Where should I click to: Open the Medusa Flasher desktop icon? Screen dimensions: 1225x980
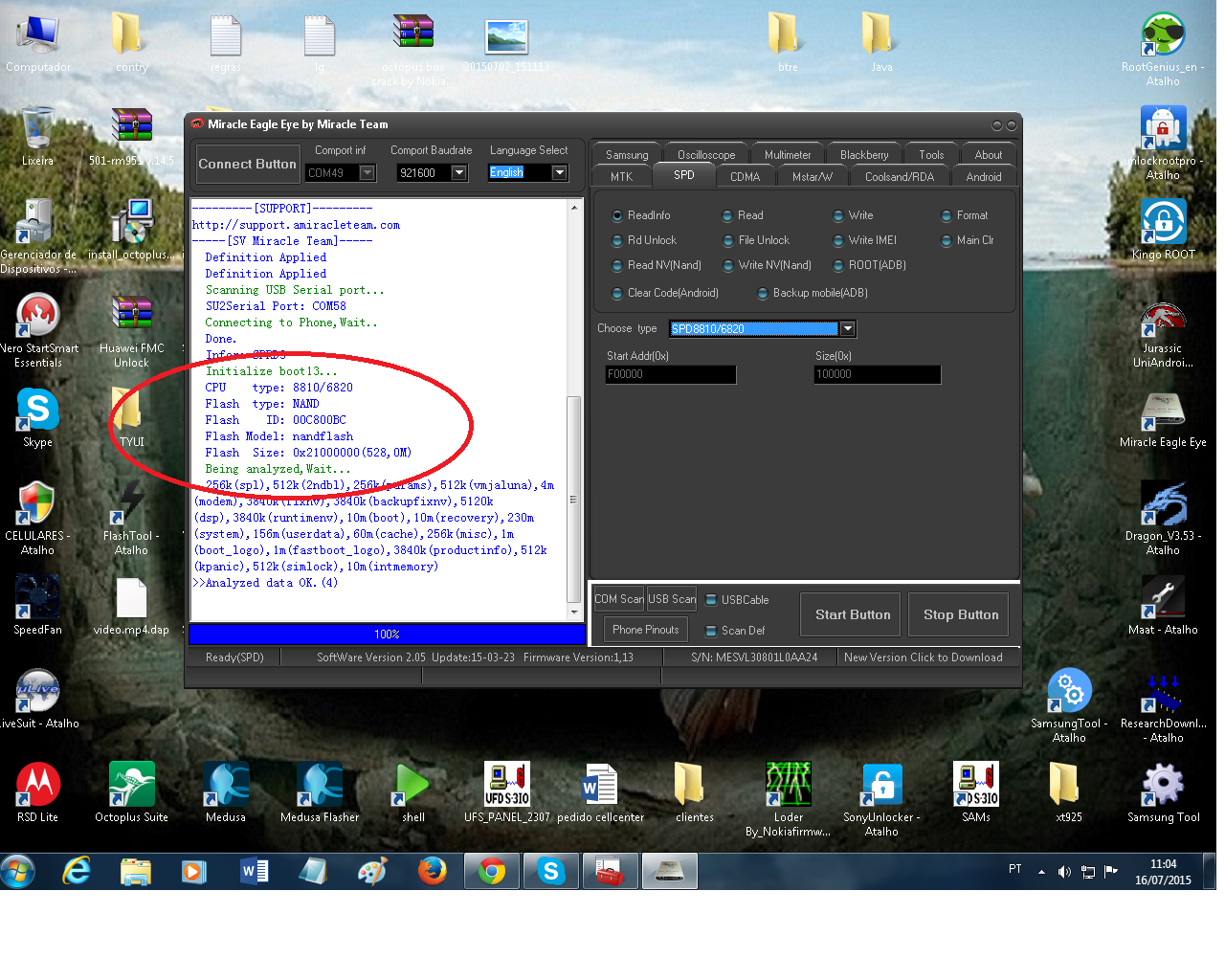point(320,786)
